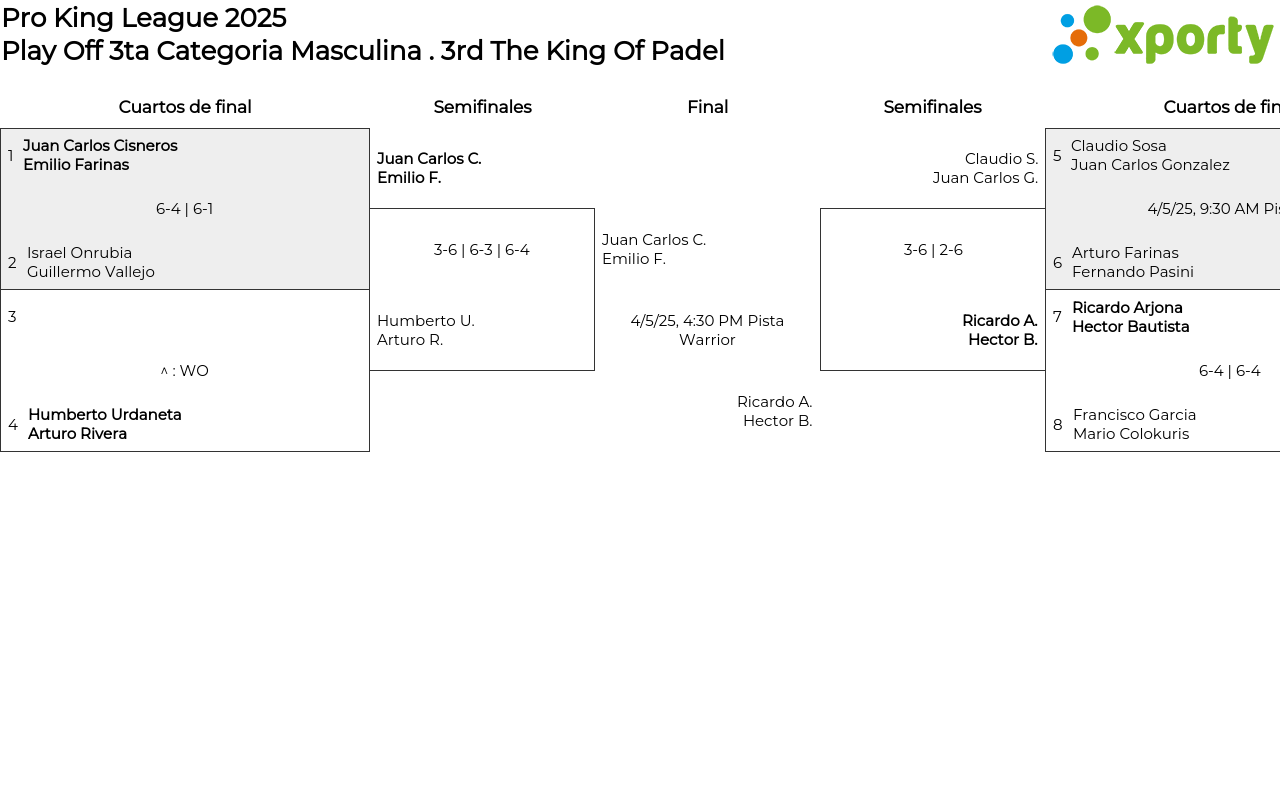Click Israel Onrubia and Guillermo Vallejo team
The height and width of the screenshot is (796, 1280).
click(x=91, y=262)
